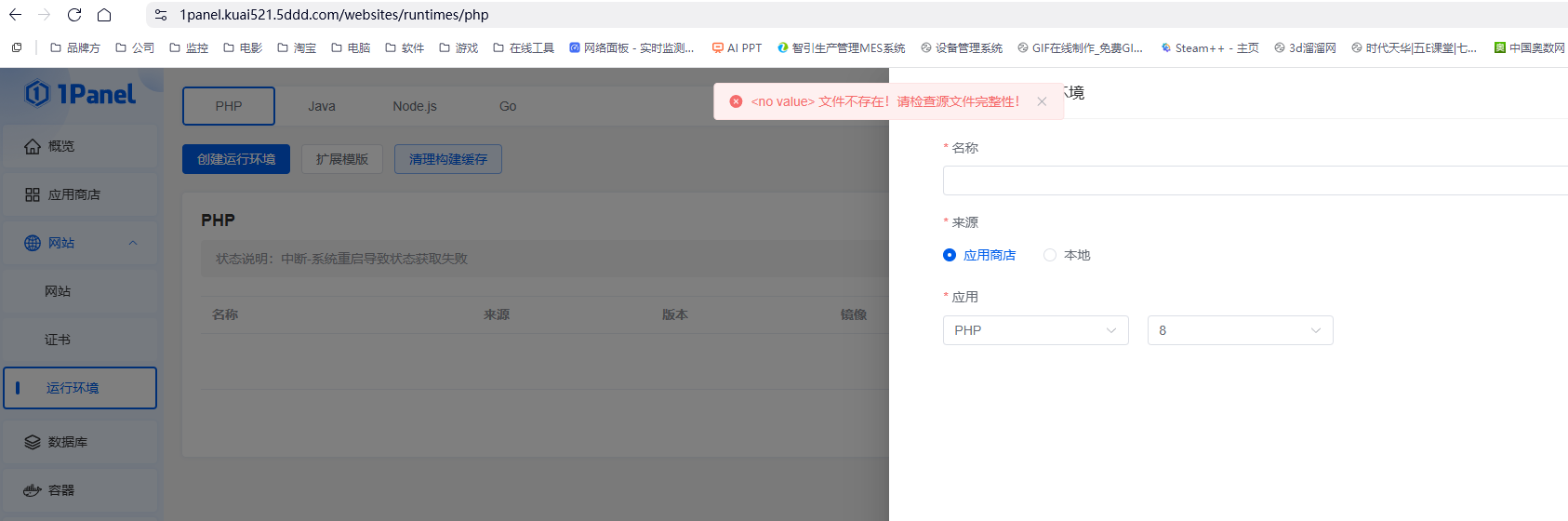Click 名称 column header in table
Viewport: 1568px width, 521px height.
point(225,314)
